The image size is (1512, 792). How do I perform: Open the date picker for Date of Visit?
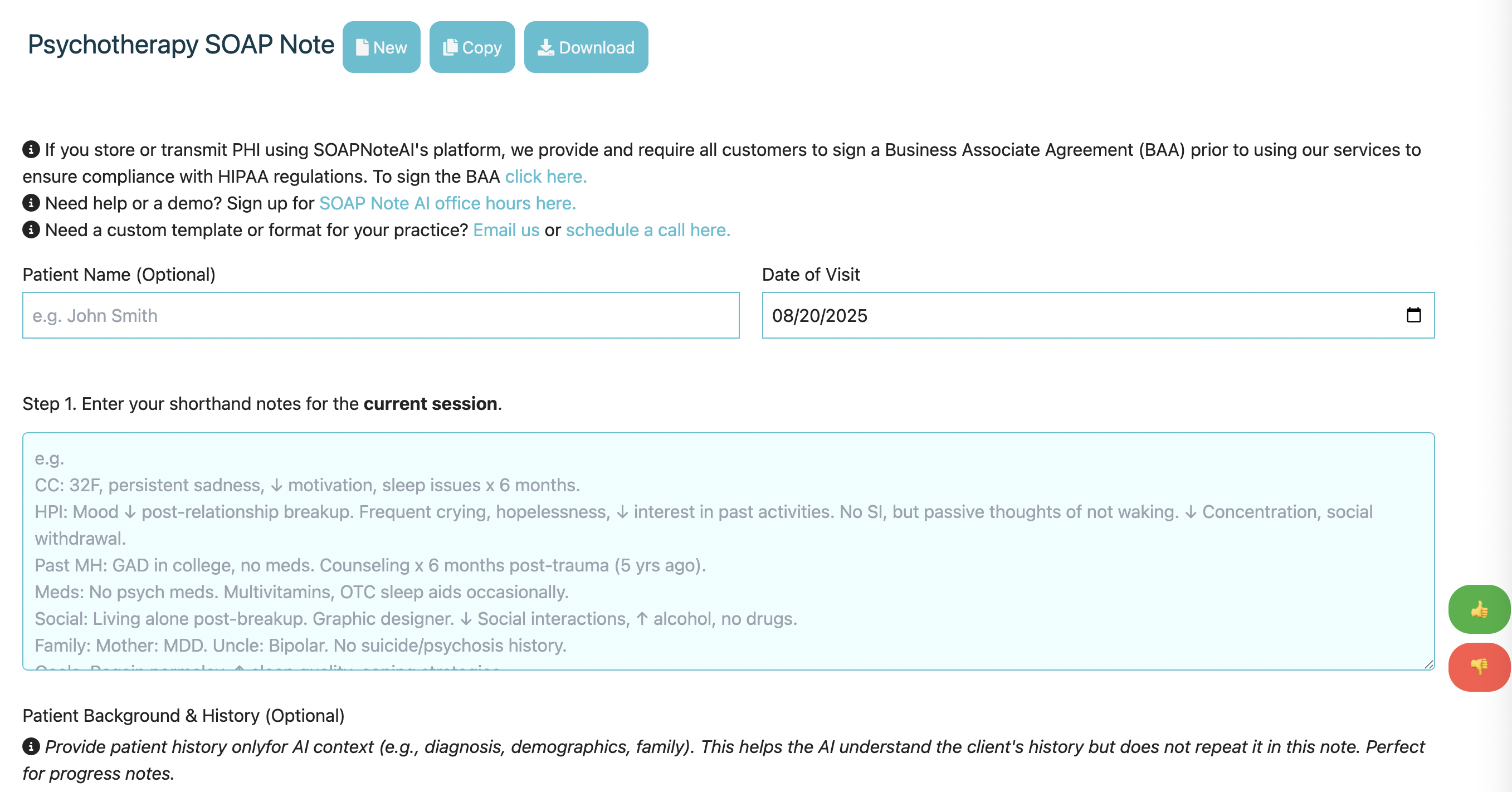[x=1415, y=315]
